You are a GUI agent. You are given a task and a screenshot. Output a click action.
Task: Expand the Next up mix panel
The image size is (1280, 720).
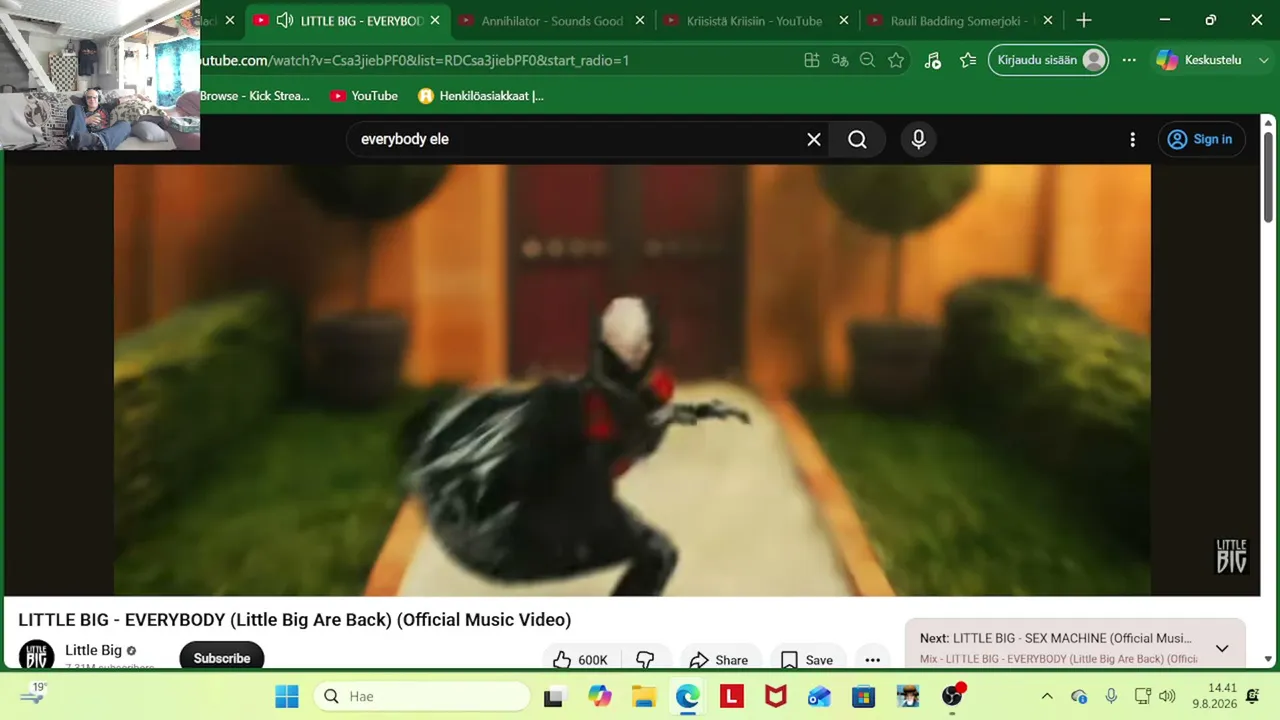pos(1222,648)
